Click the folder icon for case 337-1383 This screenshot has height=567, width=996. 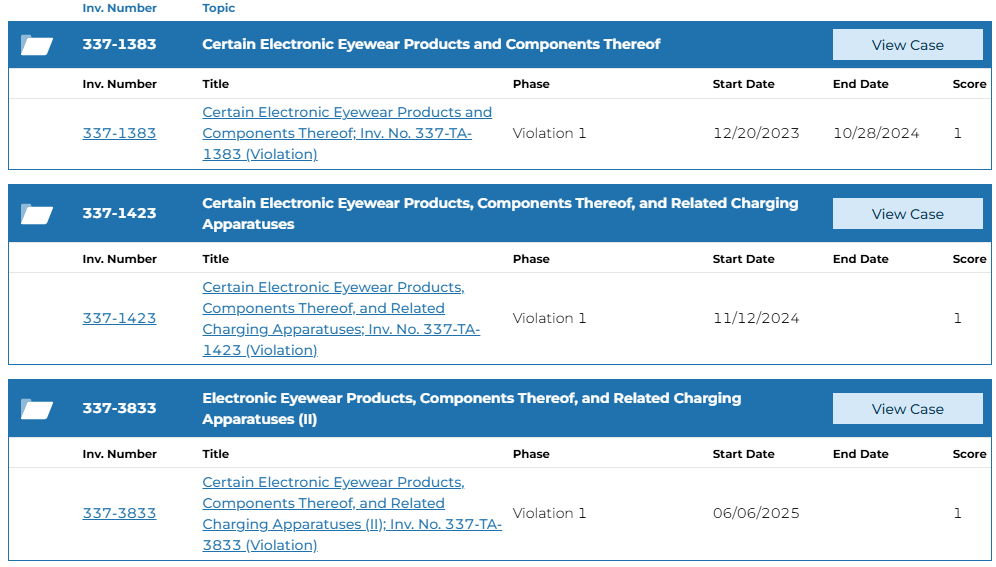tap(36, 45)
